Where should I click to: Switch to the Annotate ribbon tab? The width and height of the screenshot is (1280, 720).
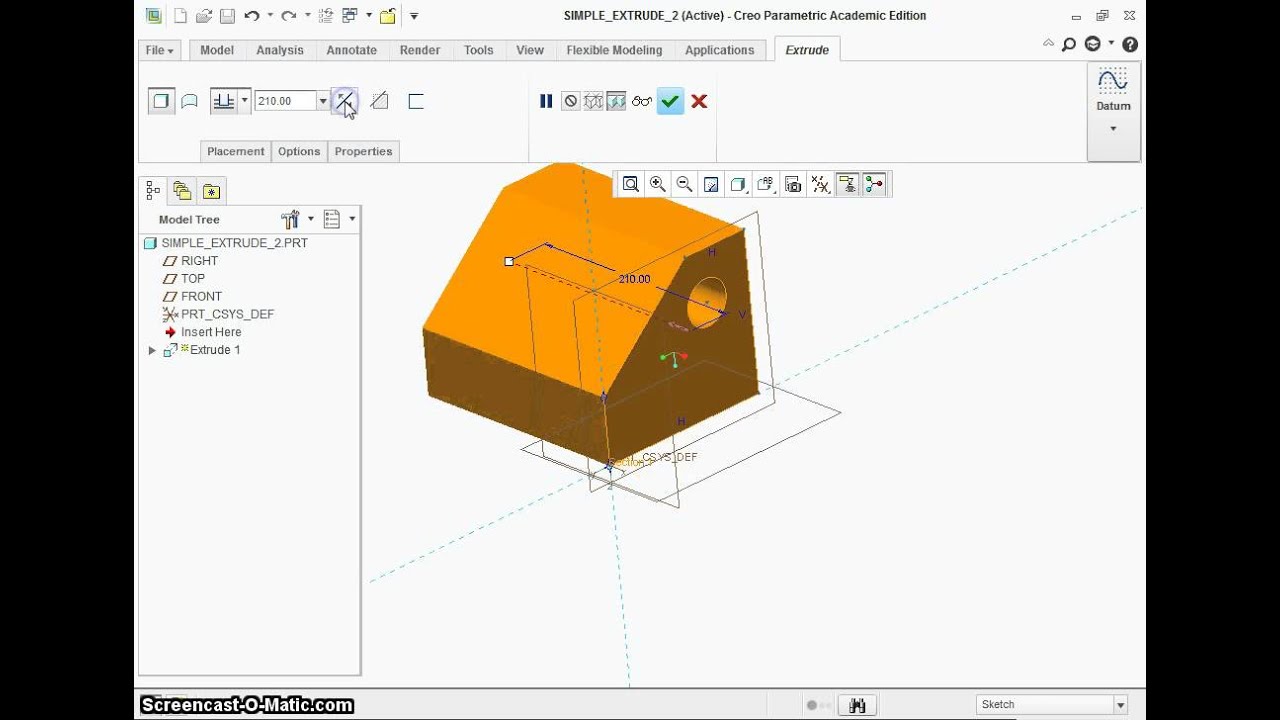point(352,50)
